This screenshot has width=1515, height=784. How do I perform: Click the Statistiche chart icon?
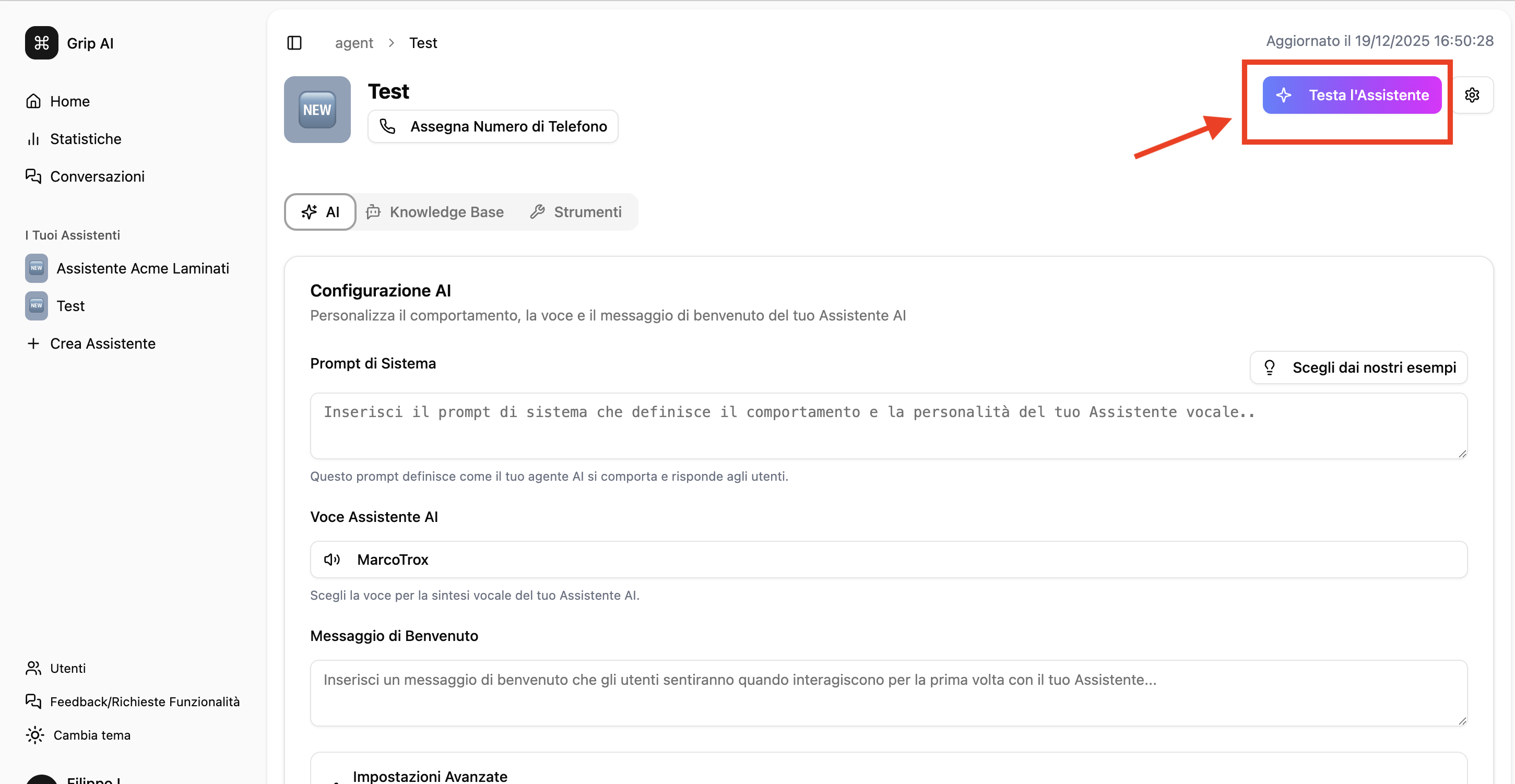point(33,138)
